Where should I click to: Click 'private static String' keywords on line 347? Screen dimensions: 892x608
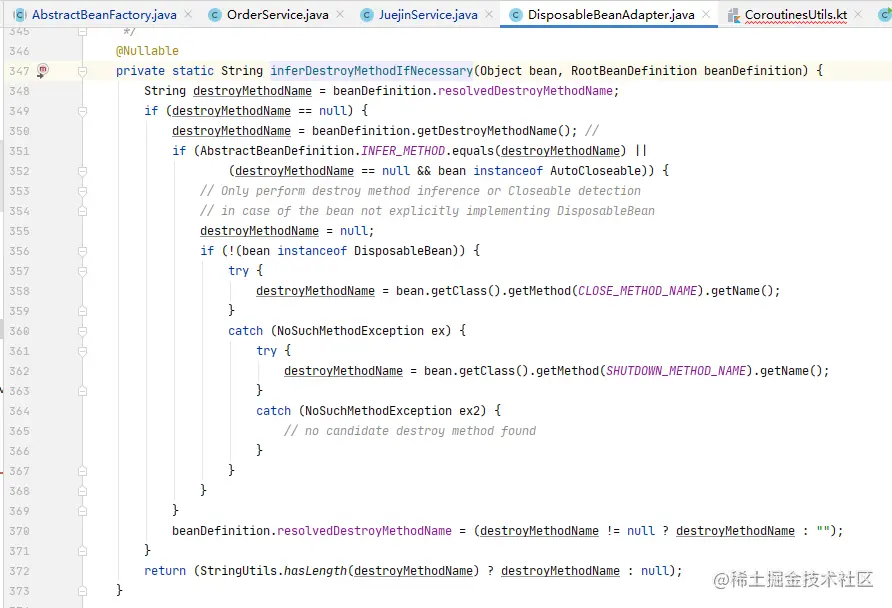(189, 71)
